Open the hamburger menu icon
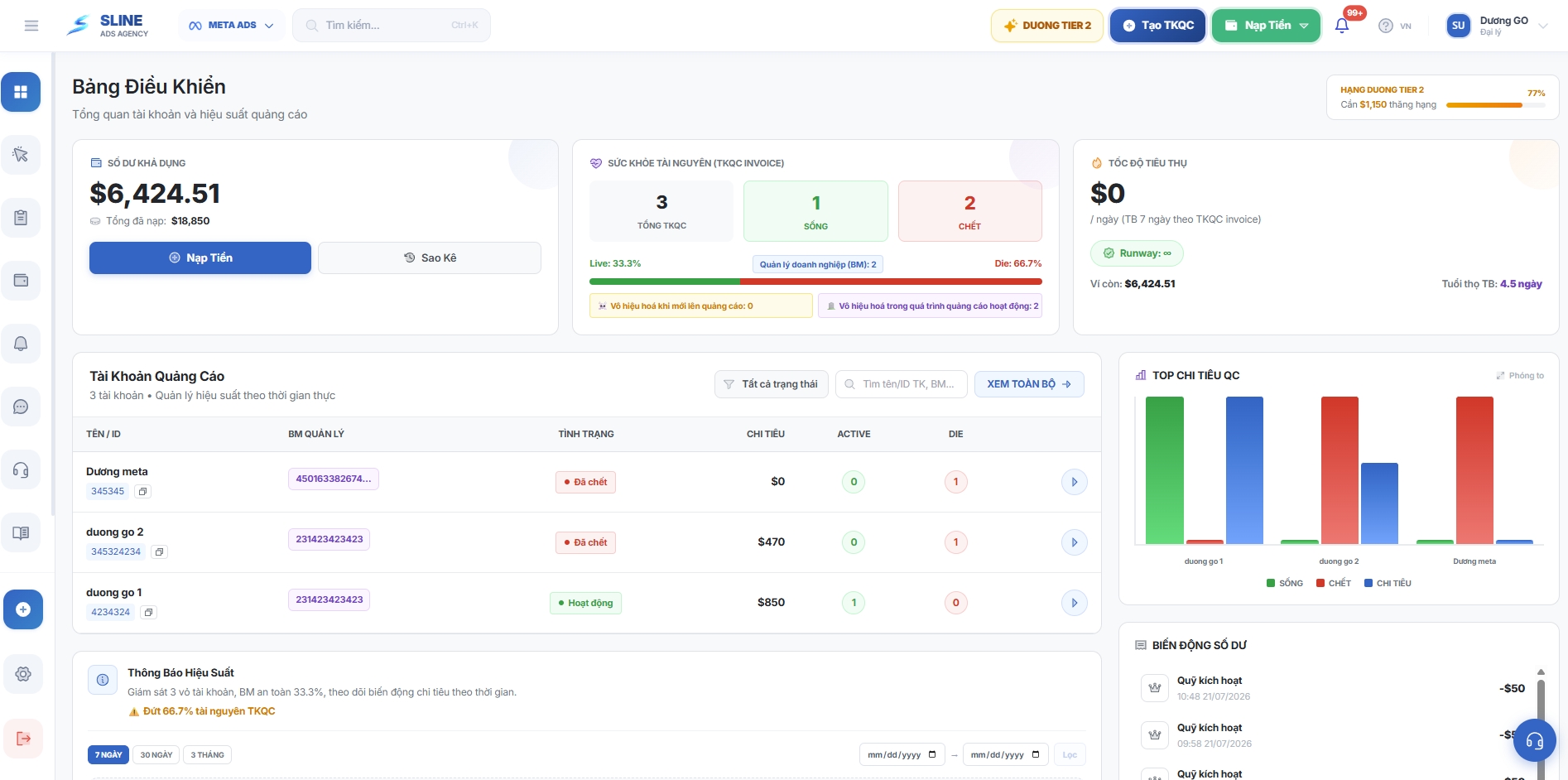The height and width of the screenshot is (780, 1568). coord(31,26)
